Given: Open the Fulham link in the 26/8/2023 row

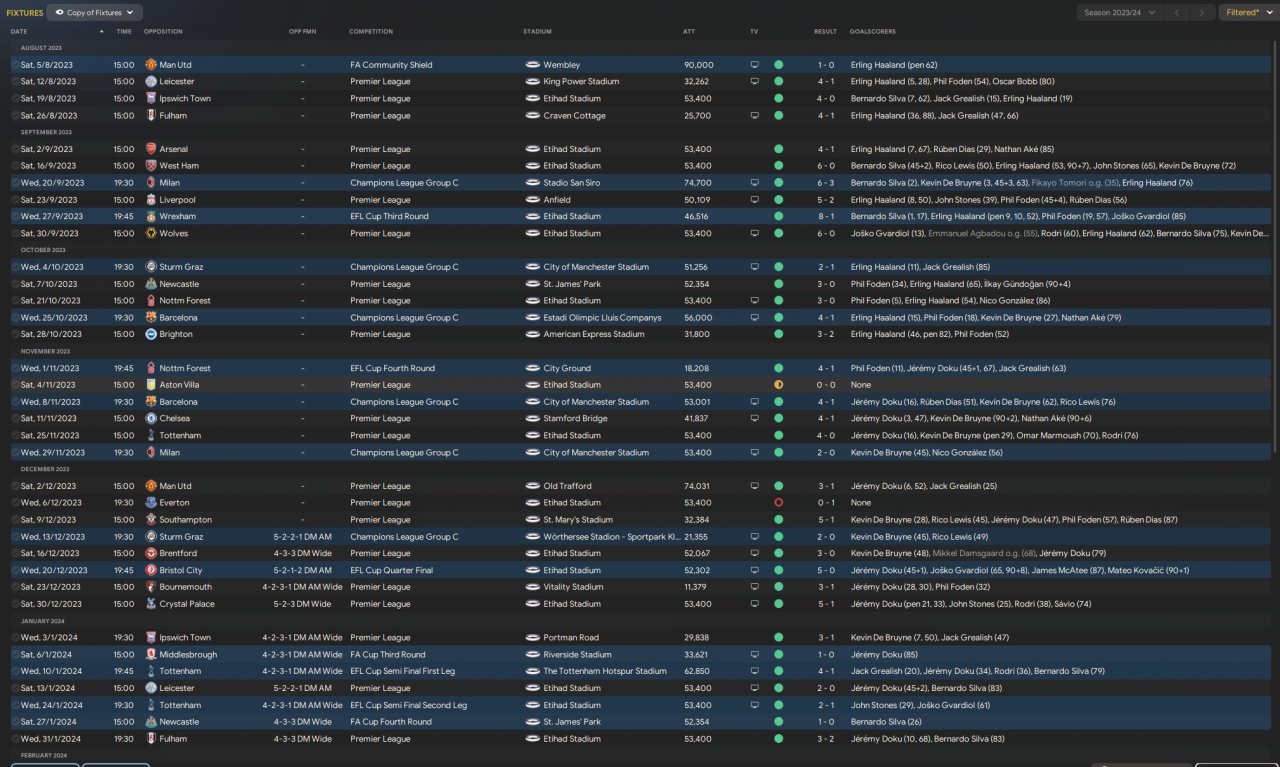Looking at the screenshot, I should tap(173, 116).
